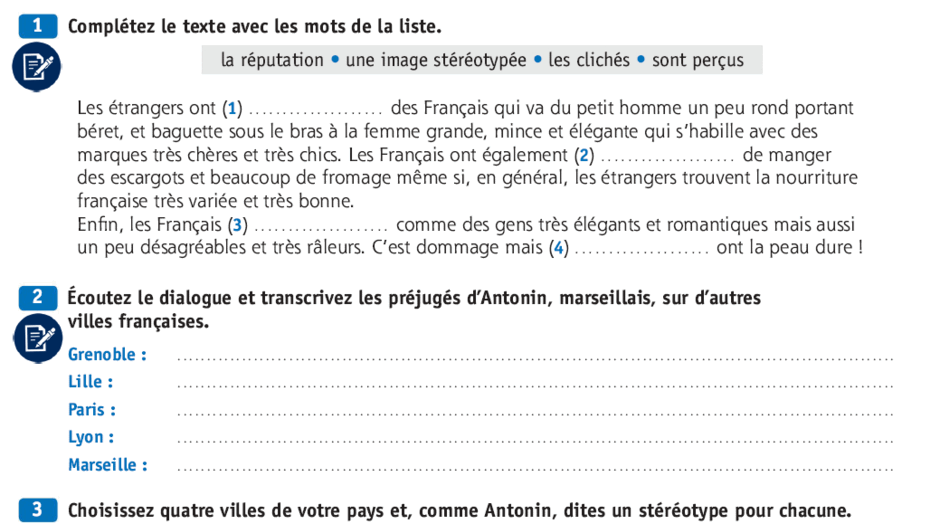Click the 'Marseille :' blue label
This screenshot has height=524, width=940.
click(108, 465)
